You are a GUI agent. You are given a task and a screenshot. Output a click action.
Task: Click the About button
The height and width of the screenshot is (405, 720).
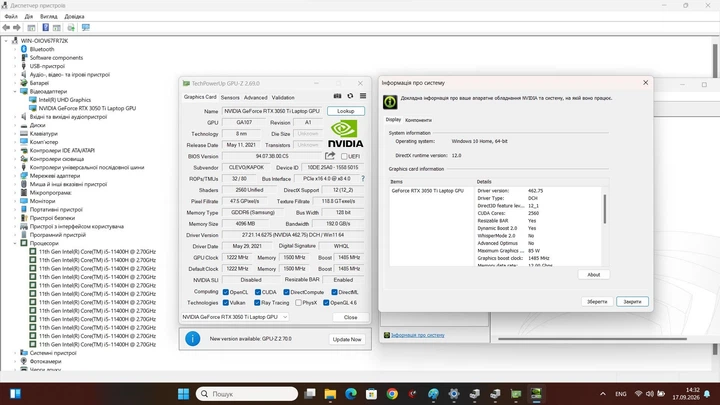[x=594, y=275]
